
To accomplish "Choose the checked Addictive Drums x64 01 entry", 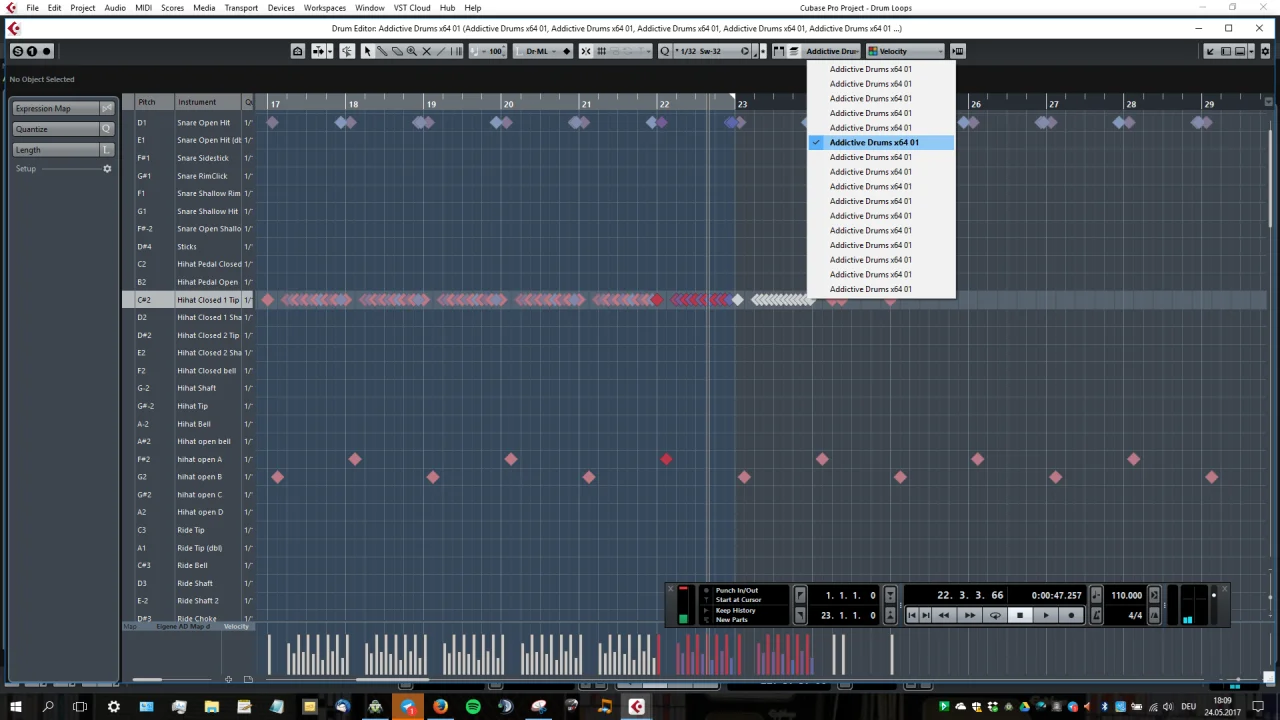I will click(x=874, y=142).
